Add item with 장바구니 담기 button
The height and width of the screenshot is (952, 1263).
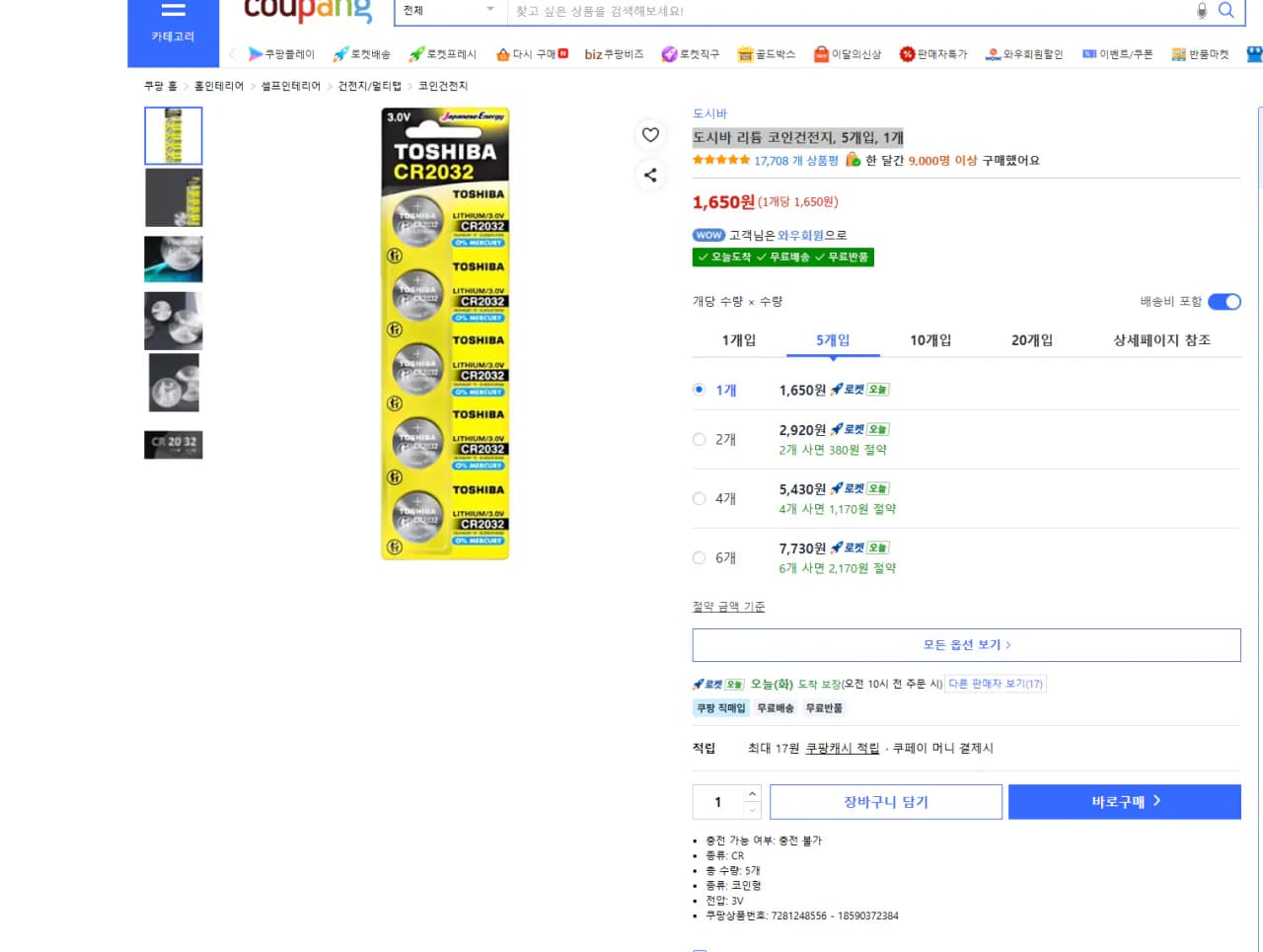885,802
